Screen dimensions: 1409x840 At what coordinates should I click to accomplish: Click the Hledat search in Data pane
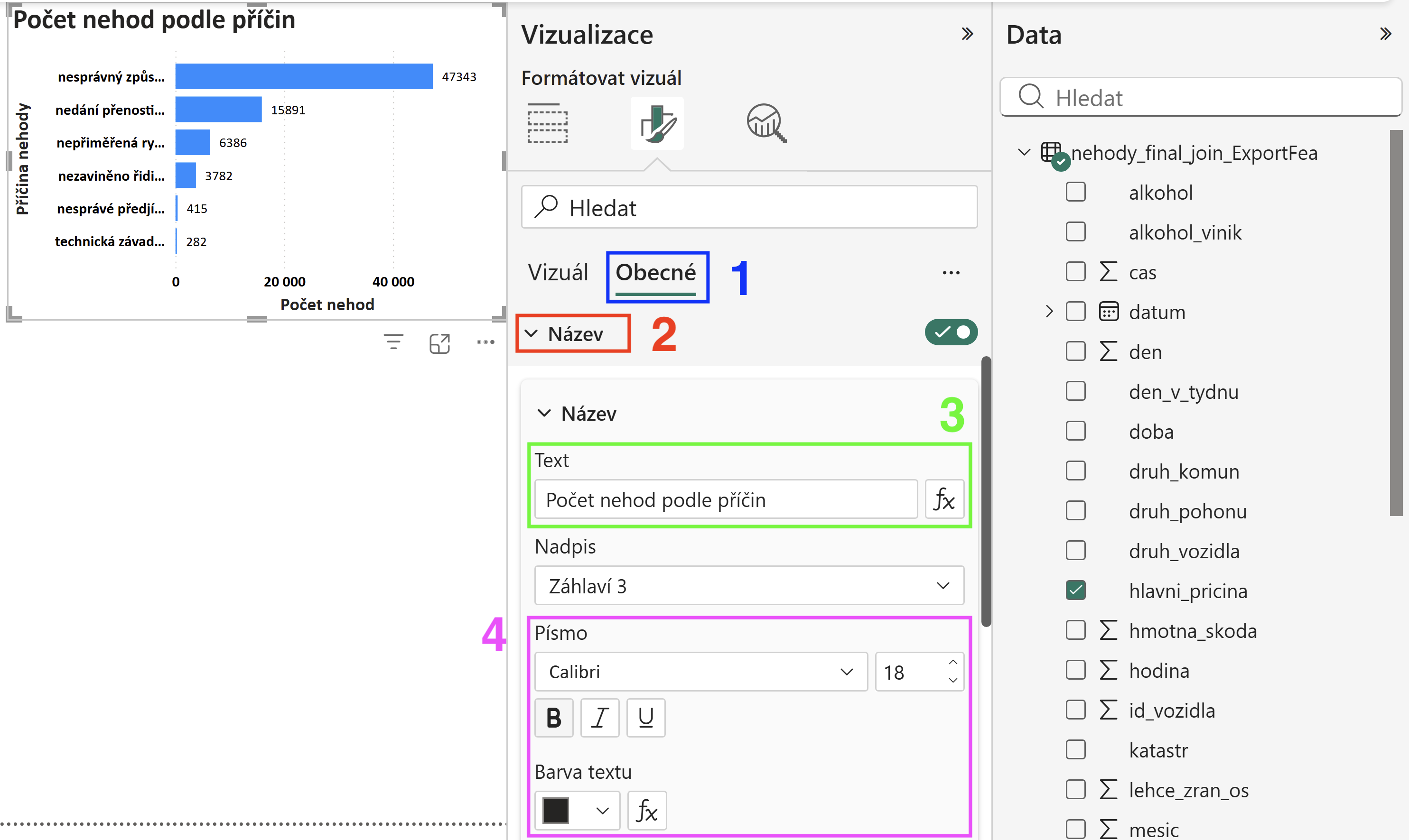point(1201,97)
